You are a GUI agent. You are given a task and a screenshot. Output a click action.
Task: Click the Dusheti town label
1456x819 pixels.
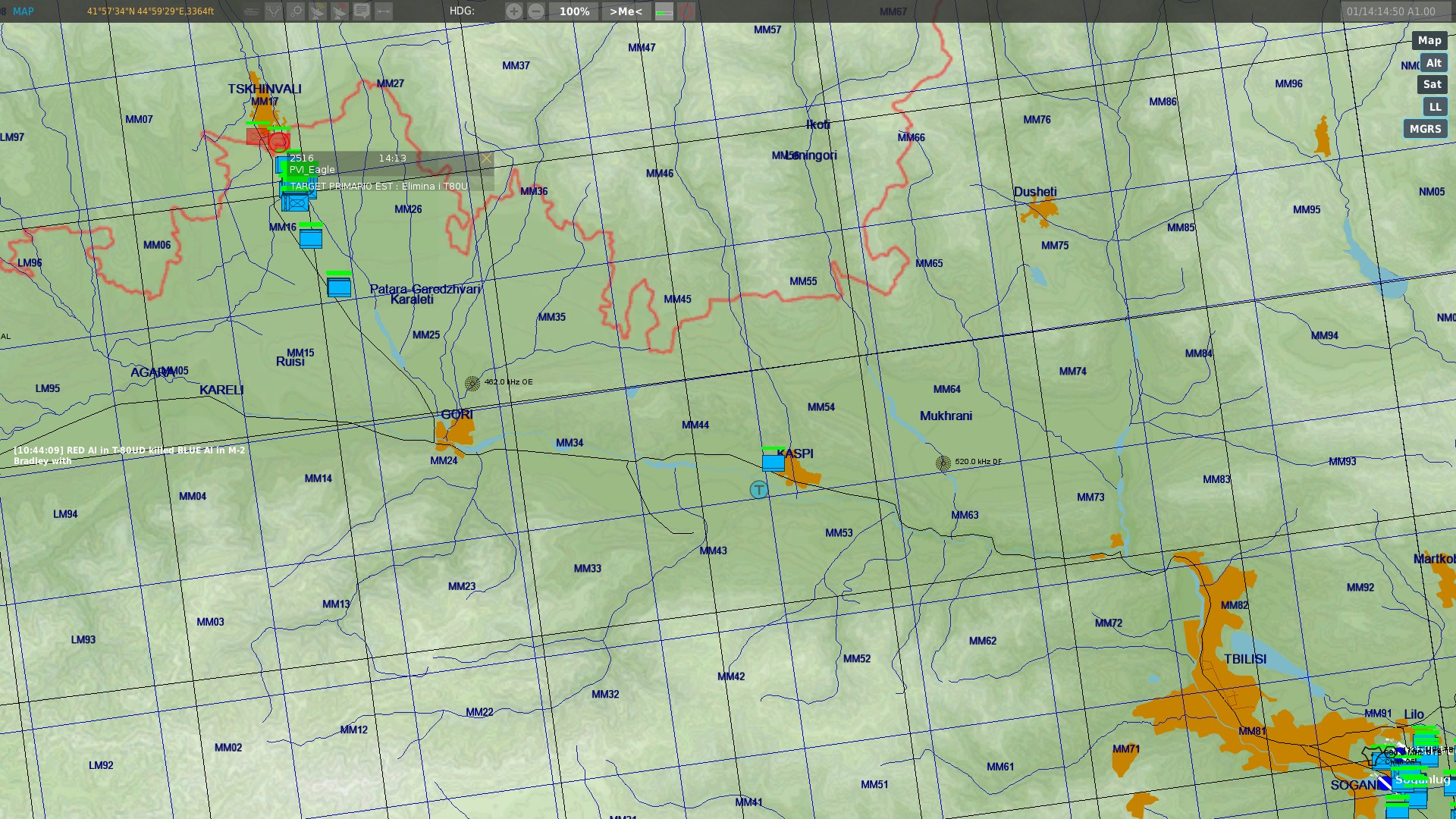(x=1035, y=192)
